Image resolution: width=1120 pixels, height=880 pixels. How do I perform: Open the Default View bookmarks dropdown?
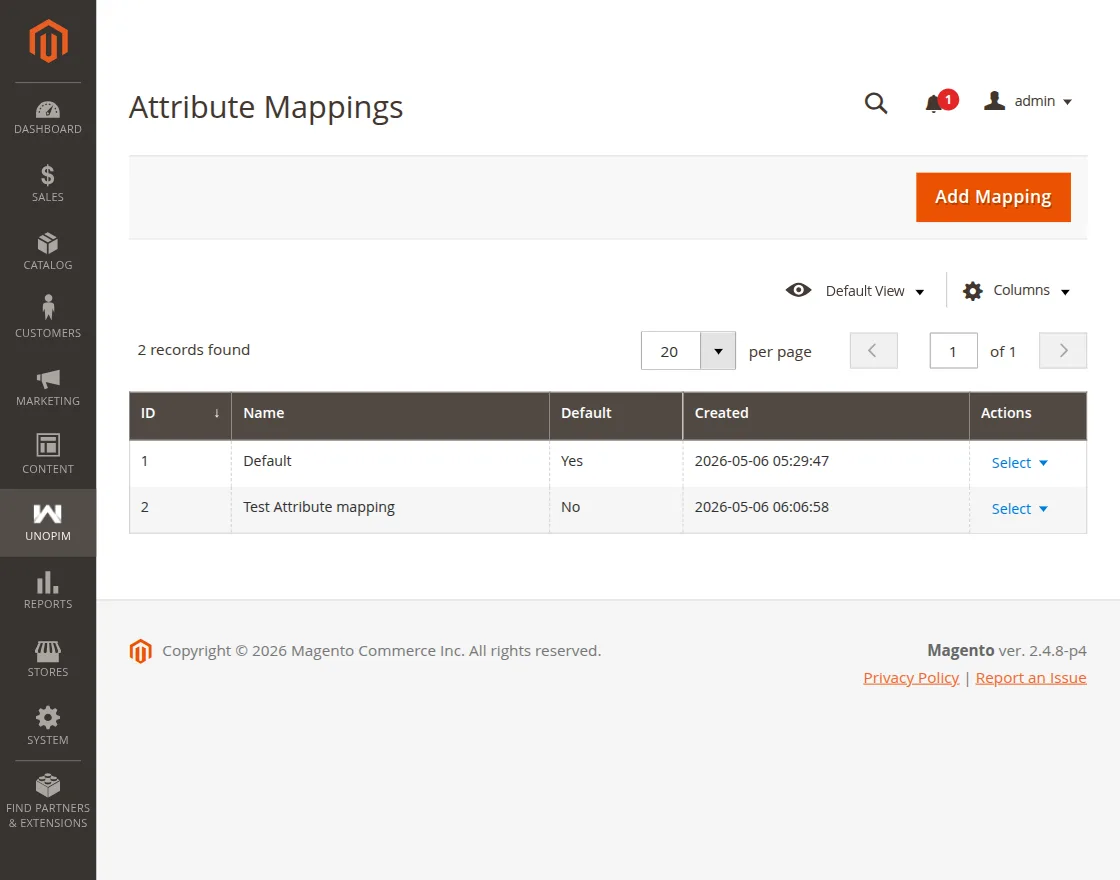point(855,291)
